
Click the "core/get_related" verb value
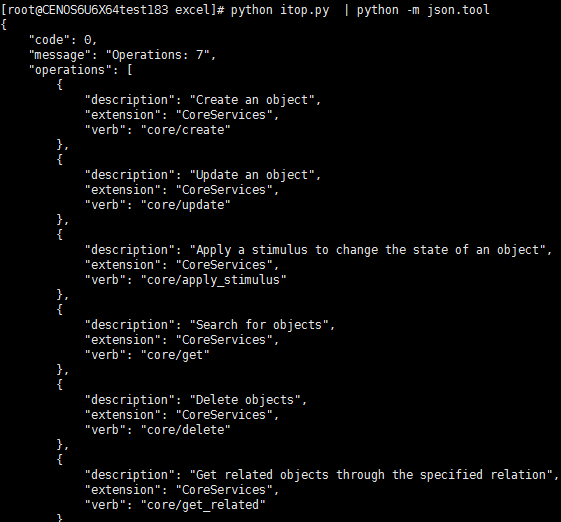pos(203,505)
